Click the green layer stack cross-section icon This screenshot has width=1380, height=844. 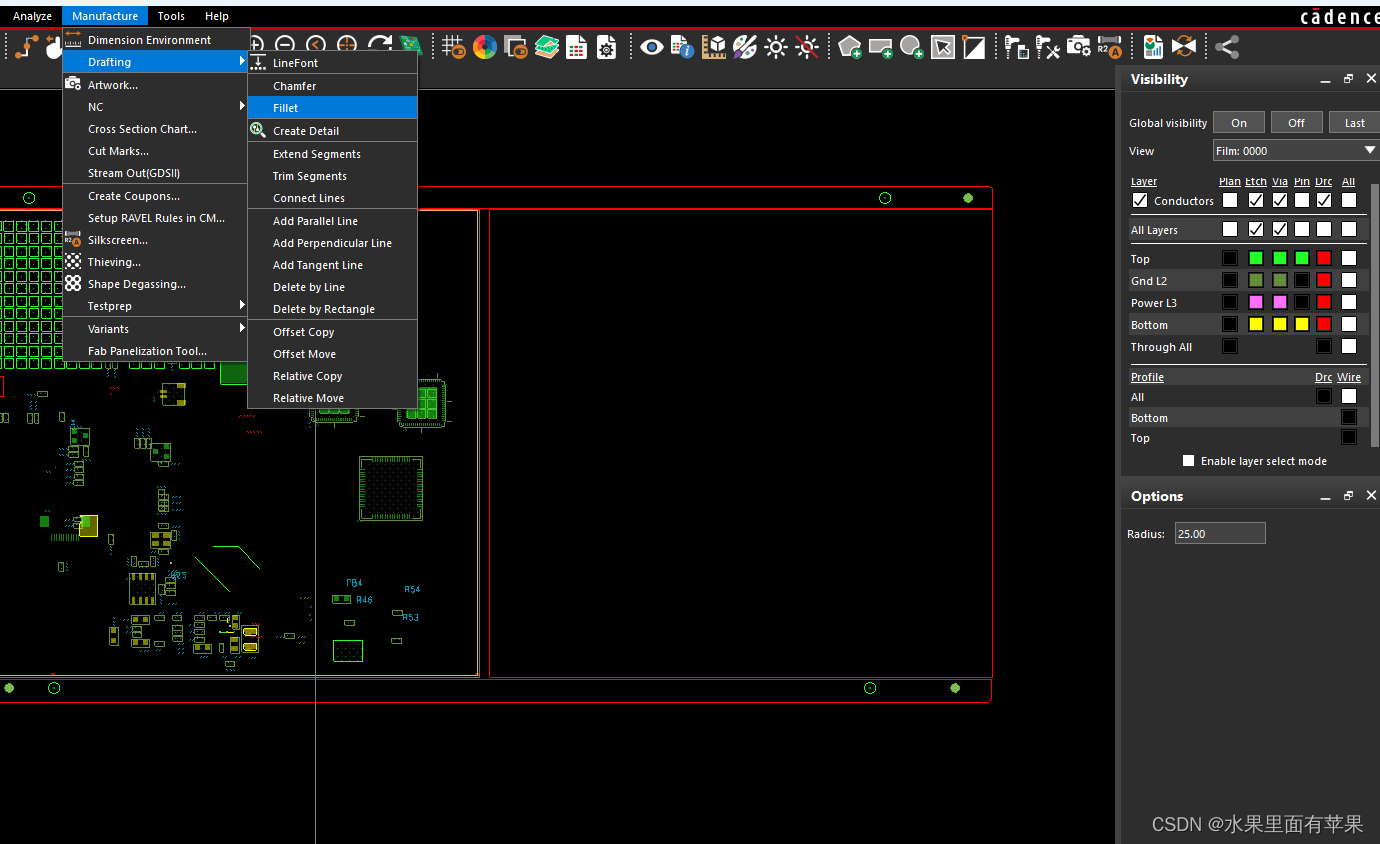tap(545, 47)
